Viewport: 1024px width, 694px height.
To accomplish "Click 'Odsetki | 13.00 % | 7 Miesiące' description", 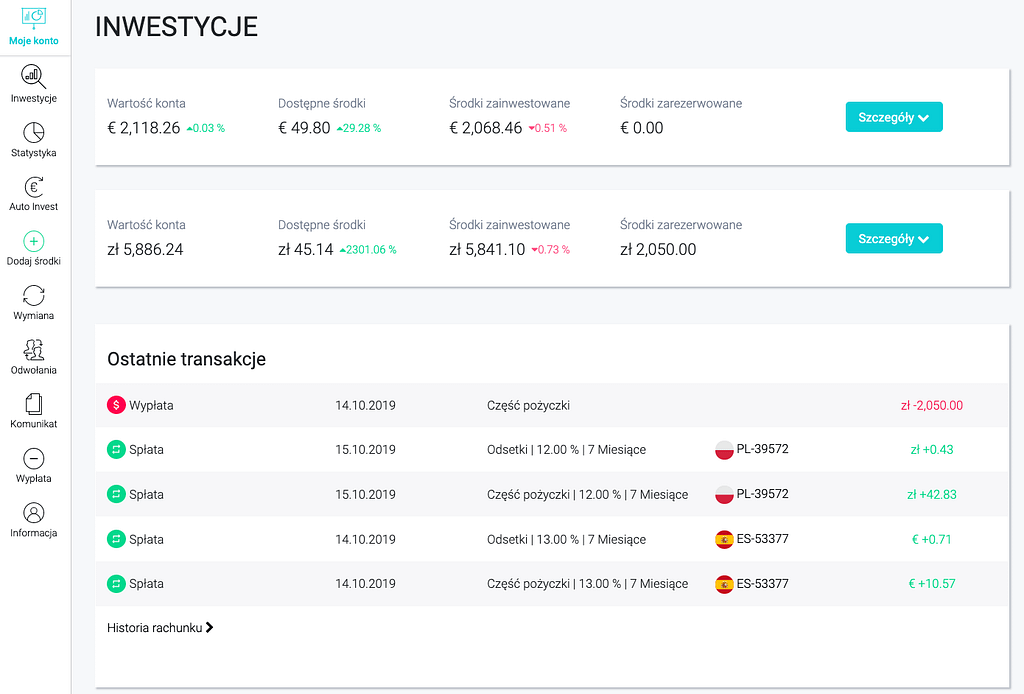I will click(566, 539).
